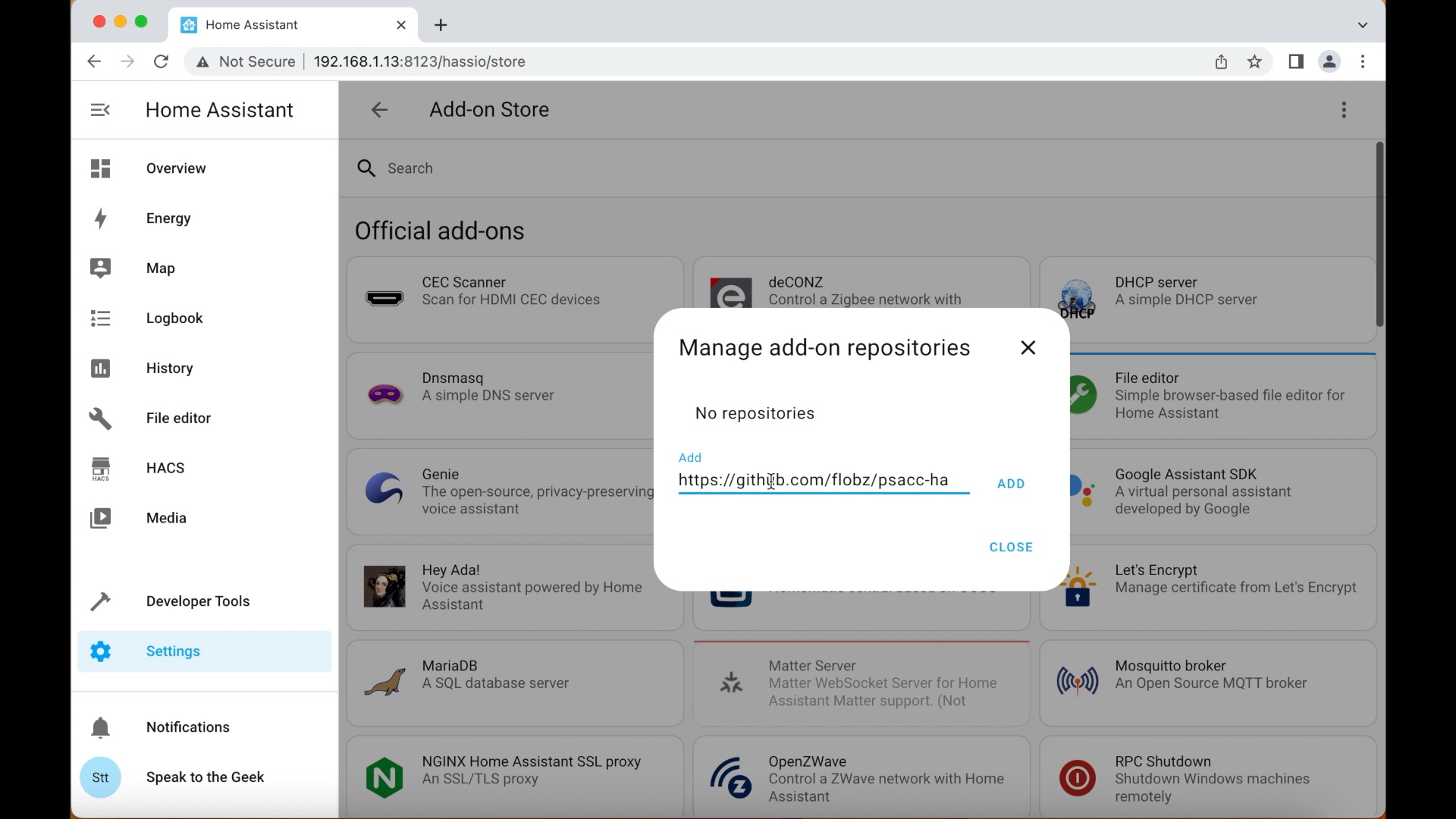
Task: Open HACS from the sidebar
Action: tap(165, 468)
